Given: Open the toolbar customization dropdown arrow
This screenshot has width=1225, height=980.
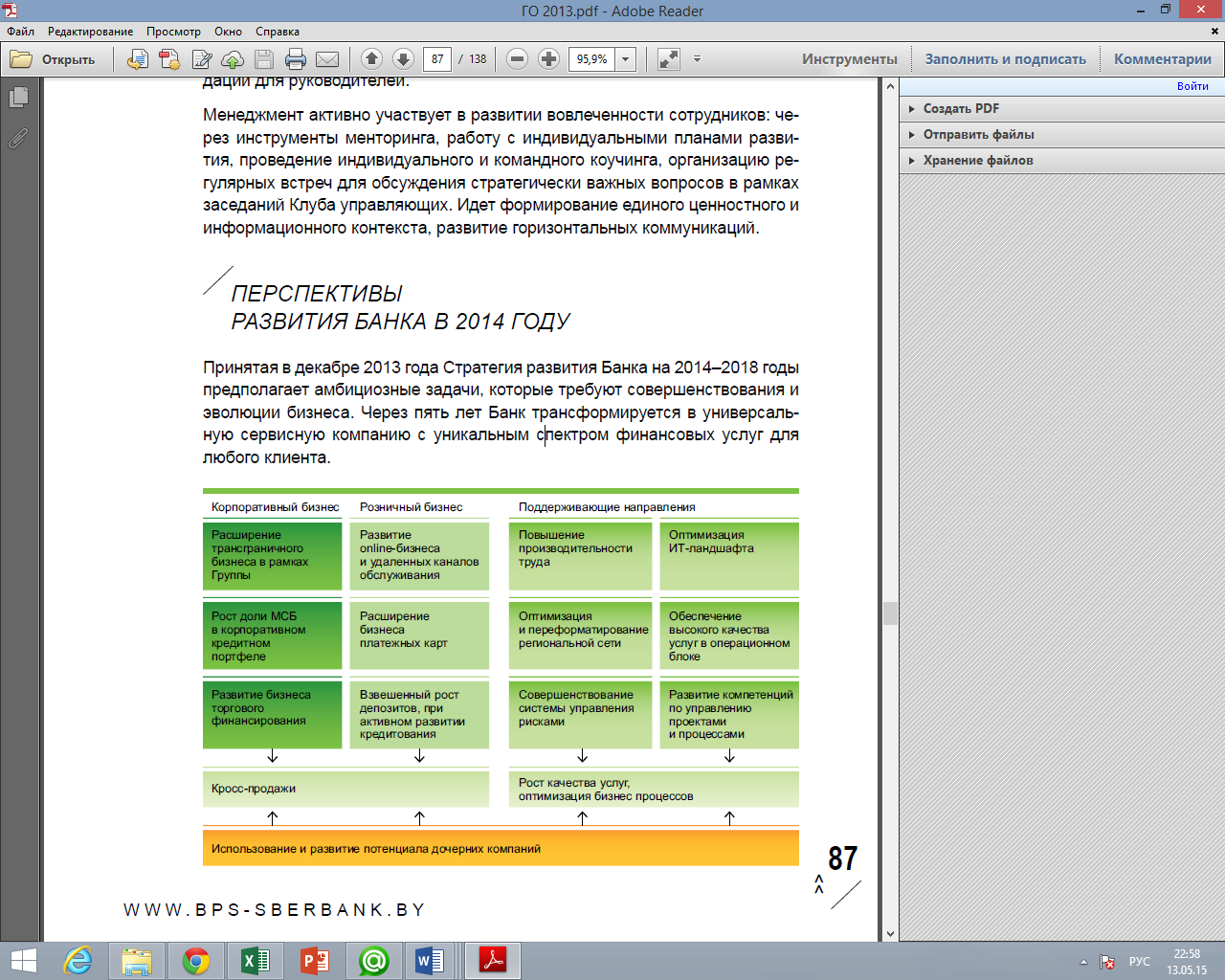Looking at the screenshot, I should coord(697,59).
